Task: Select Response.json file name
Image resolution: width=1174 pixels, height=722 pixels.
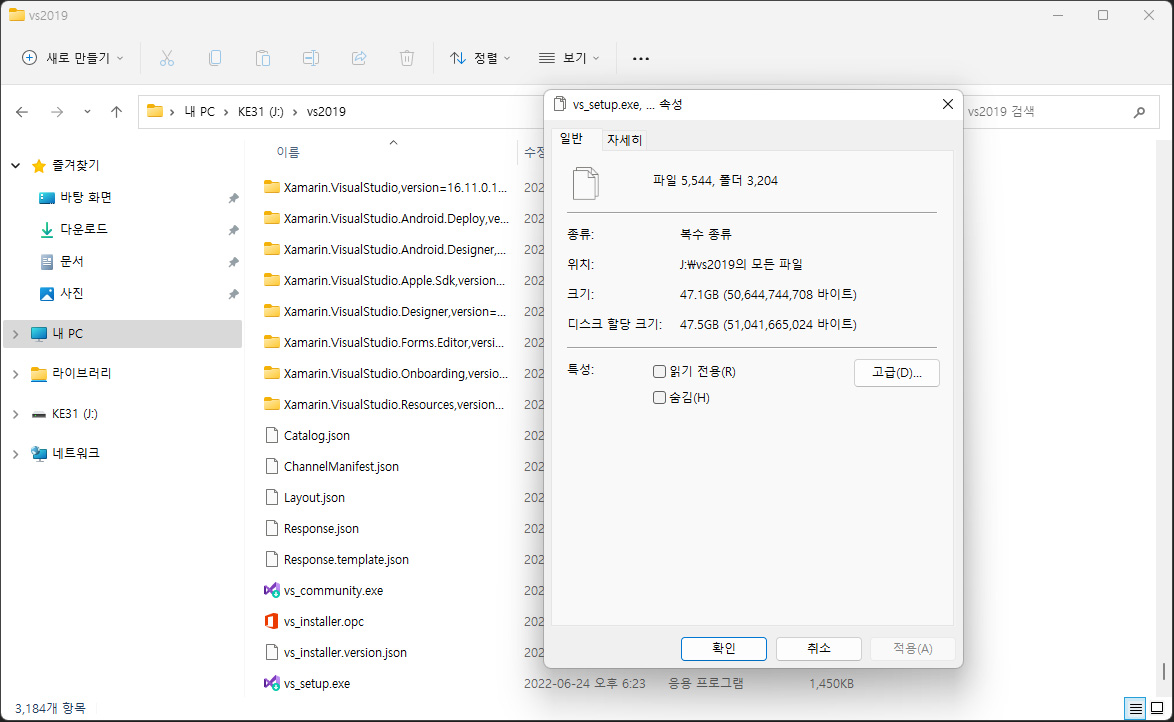Action: point(321,528)
